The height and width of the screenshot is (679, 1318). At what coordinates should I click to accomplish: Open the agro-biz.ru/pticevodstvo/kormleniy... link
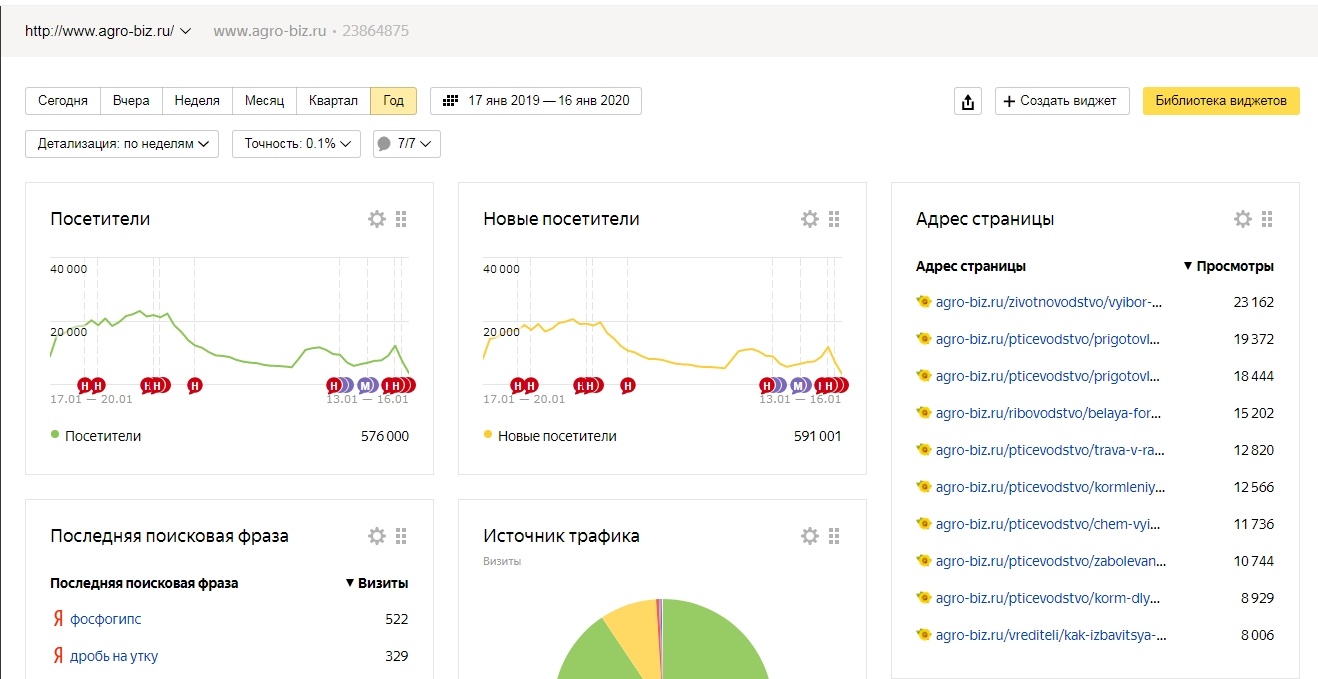pyautogui.click(x=1051, y=487)
